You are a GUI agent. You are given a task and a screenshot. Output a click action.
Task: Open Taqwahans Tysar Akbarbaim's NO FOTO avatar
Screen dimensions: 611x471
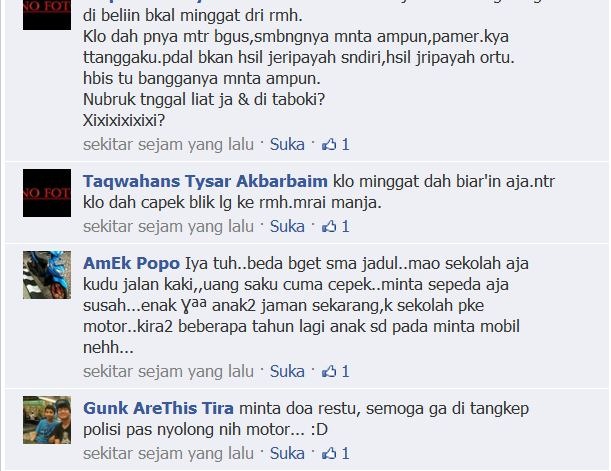point(47,193)
